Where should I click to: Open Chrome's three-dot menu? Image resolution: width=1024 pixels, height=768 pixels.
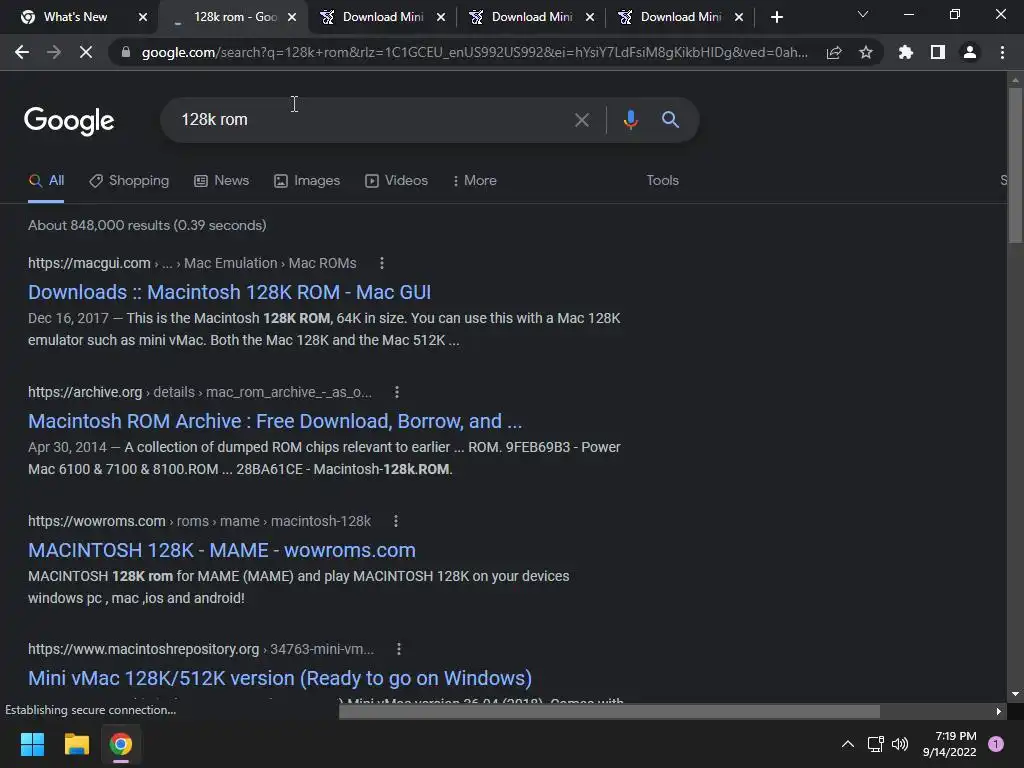click(1002, 52)
